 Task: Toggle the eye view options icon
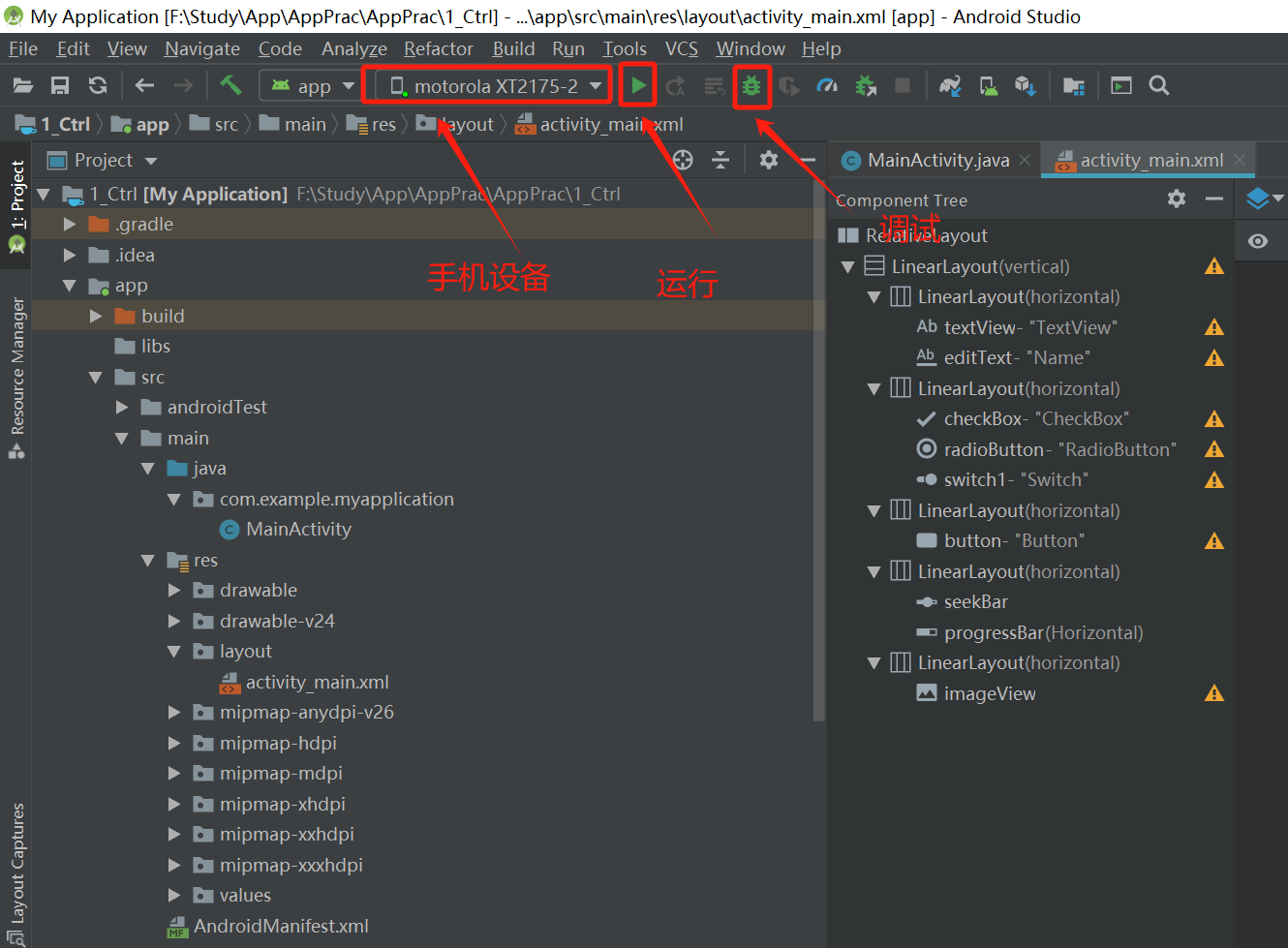(1258, 241)
